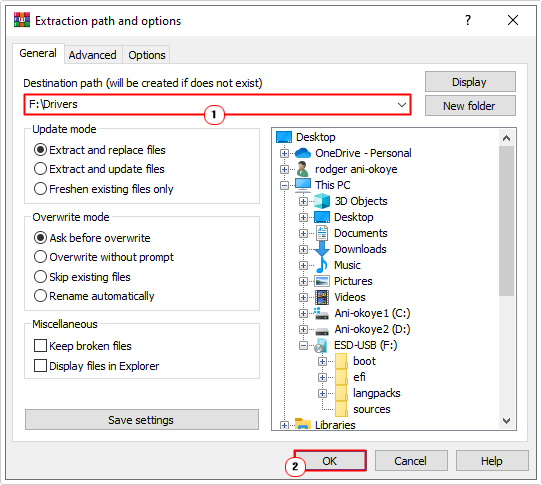Viewport: 542px width, 485px height.
Task: Switch to the Advanced tab
Action: 92,55
